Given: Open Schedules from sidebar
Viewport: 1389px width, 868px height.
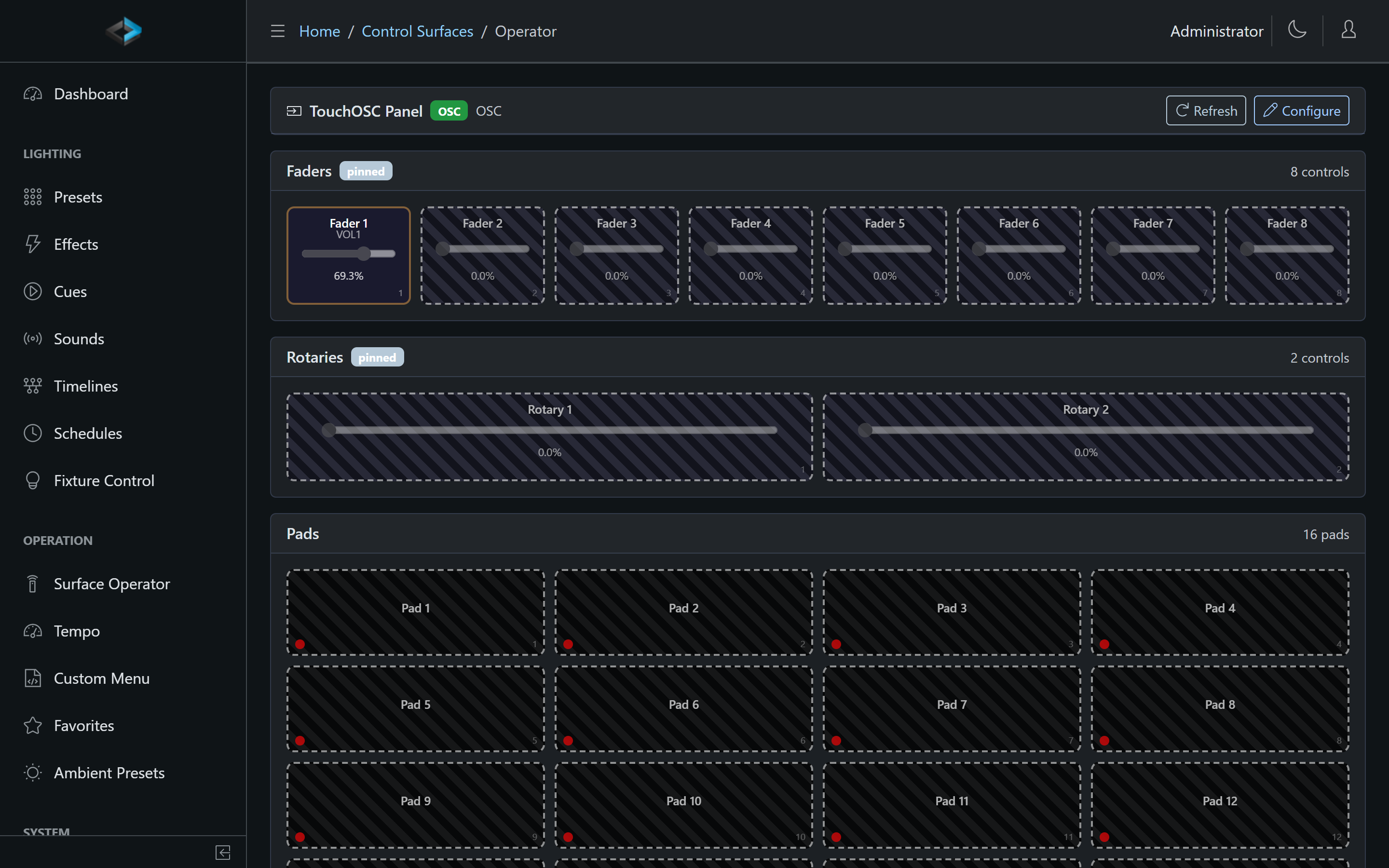Looking at the screenshot, I should pos(123,434).
